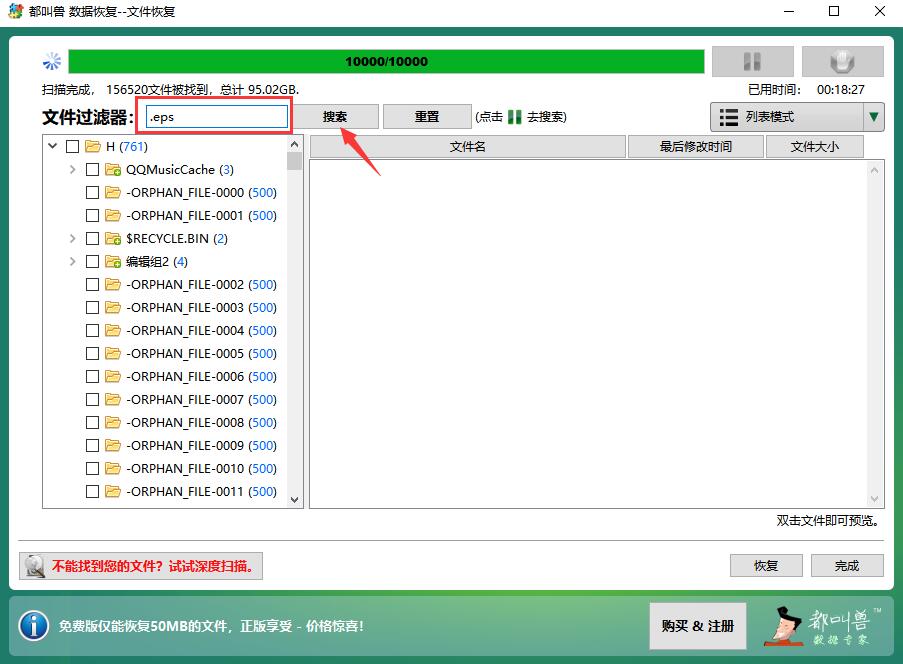Viewport: 903px width, 664px height.
Task: Click the green scan progress bar
Action: pos(386,62)
